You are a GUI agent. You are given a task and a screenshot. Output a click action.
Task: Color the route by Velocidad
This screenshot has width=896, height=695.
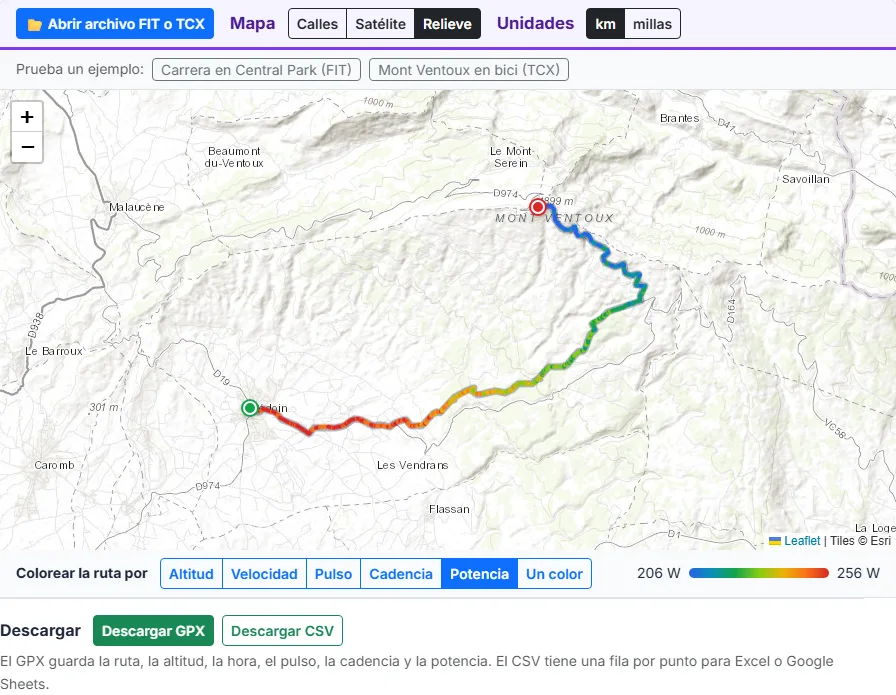[x=265, y=574]
